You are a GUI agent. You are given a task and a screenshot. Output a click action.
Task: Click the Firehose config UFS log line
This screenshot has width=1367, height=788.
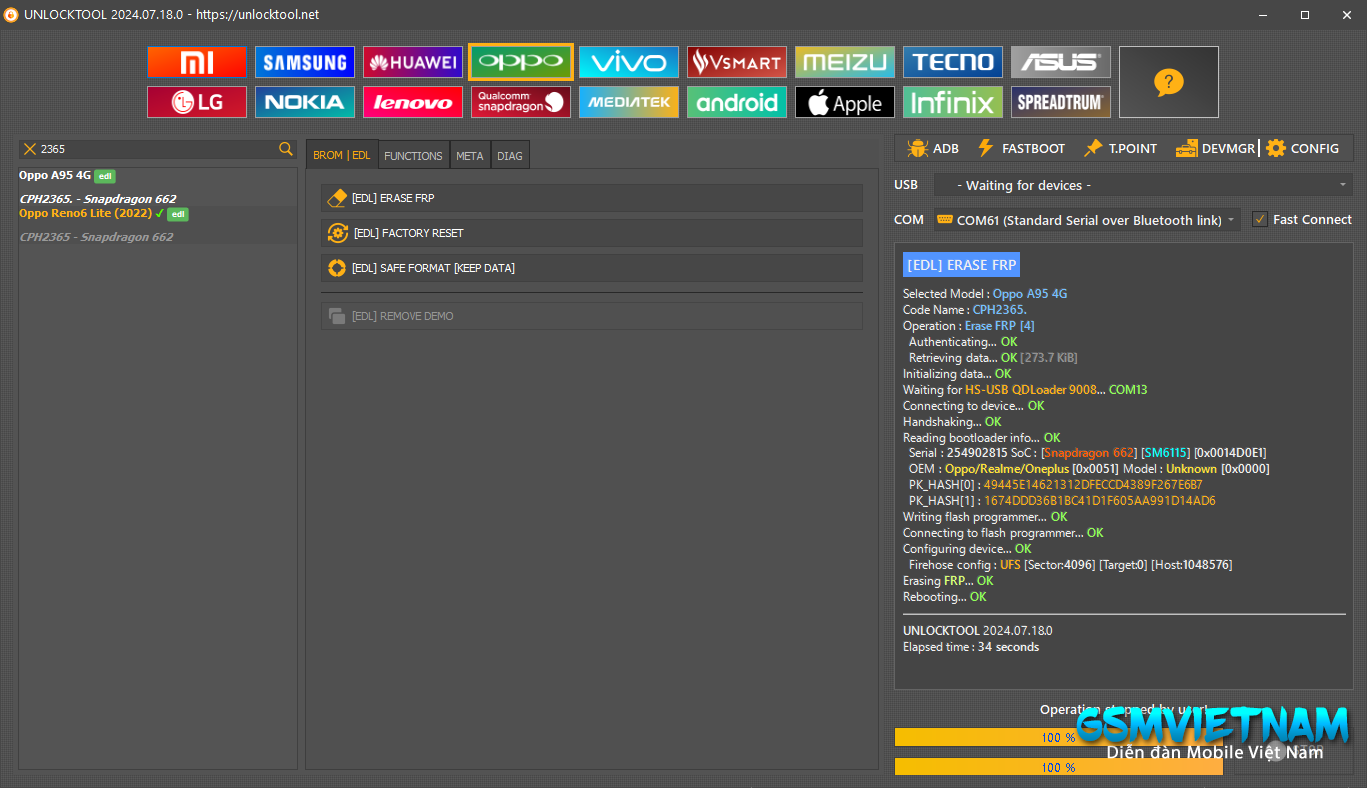coord(1070,565)
